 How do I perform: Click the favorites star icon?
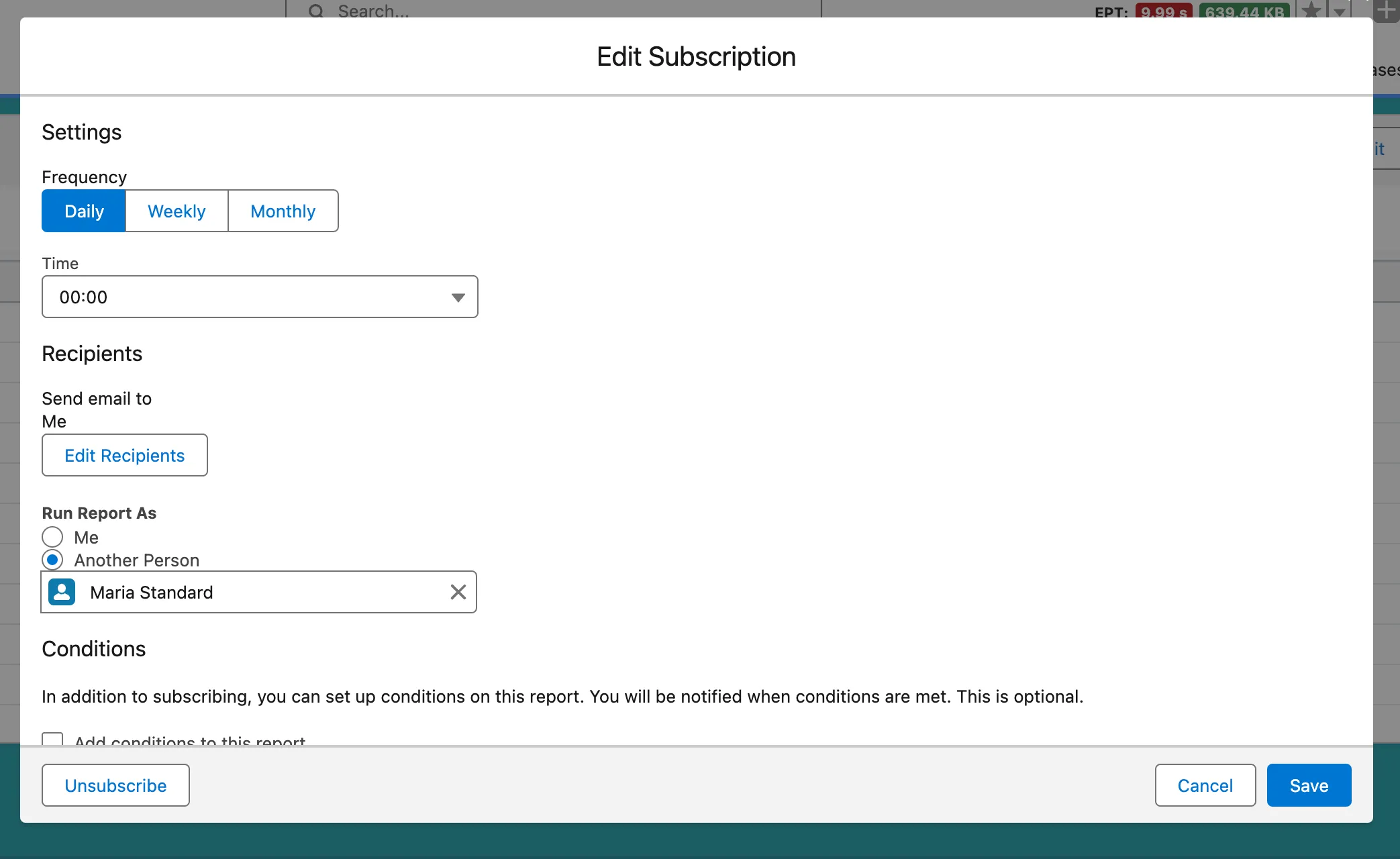click(x=1311, y=11)
